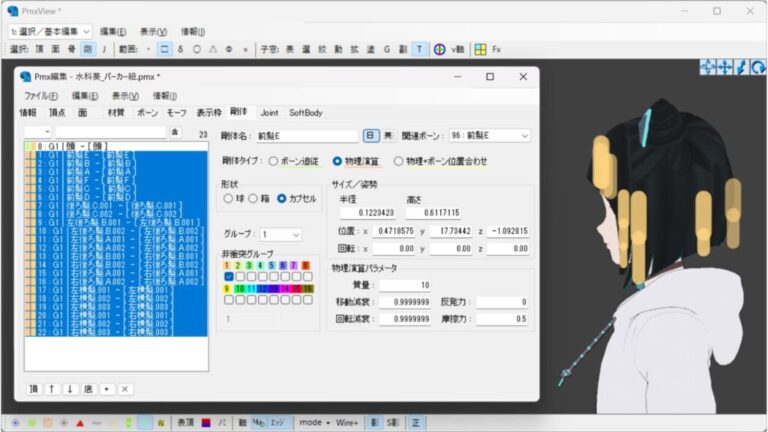
Task: Expand the 関連ボーン combo box
Action: (x=525, y=135)
